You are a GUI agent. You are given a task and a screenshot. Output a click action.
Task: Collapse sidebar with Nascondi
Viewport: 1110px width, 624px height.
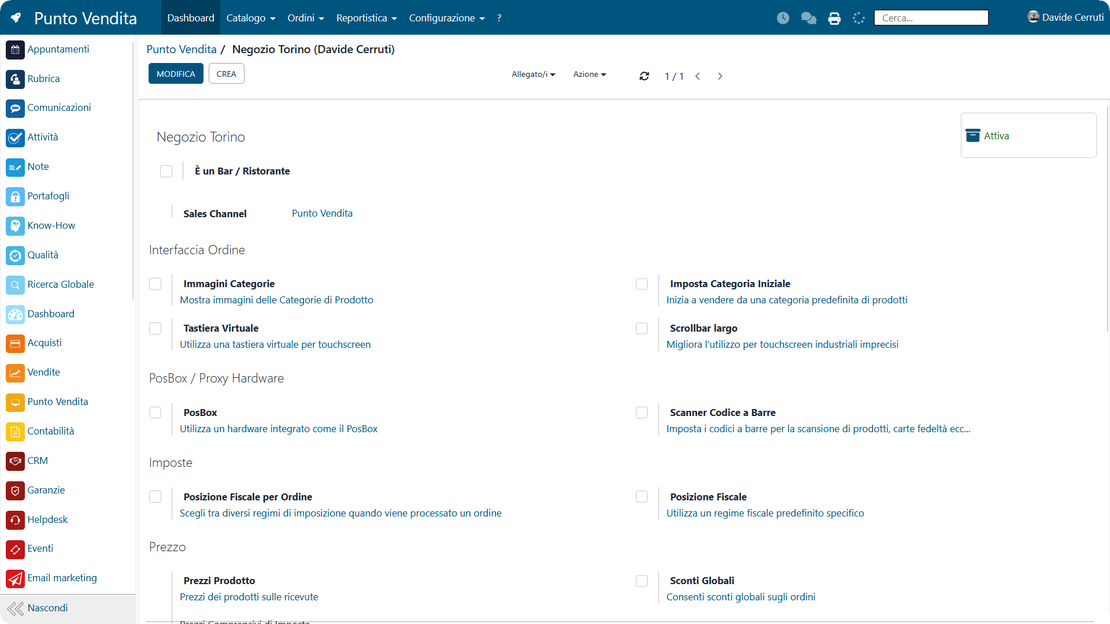(67, 608)
